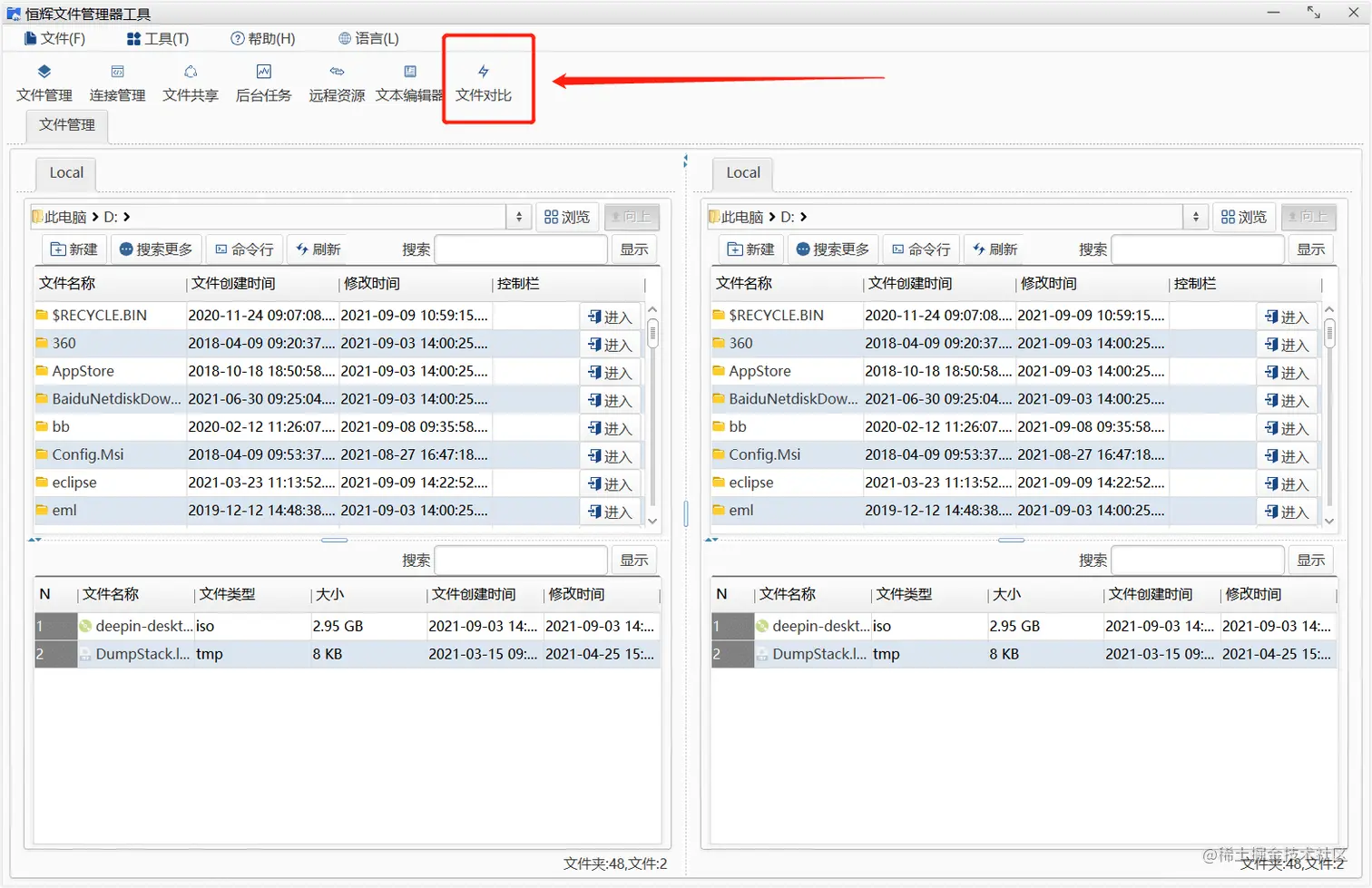Select the Local tab in left pane

tap(66, 172)
